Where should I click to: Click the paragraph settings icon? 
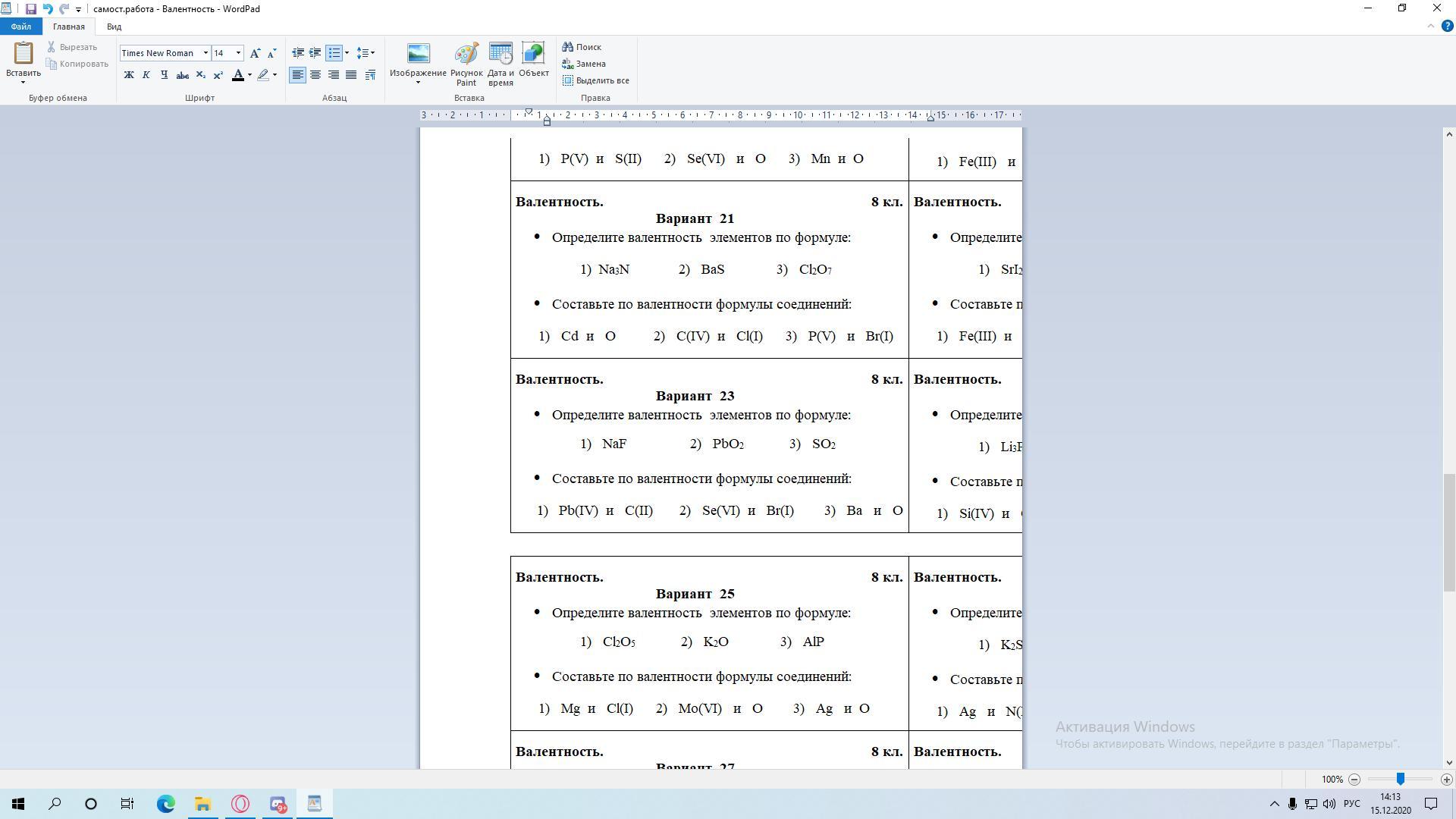click(370, 75)
